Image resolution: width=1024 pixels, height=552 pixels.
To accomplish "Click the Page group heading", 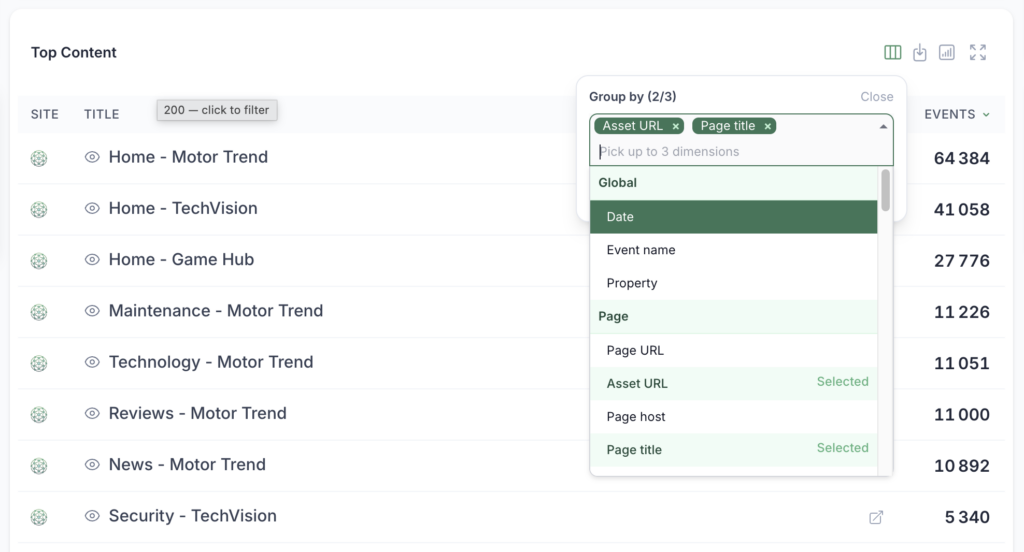I will coord(733,316).
